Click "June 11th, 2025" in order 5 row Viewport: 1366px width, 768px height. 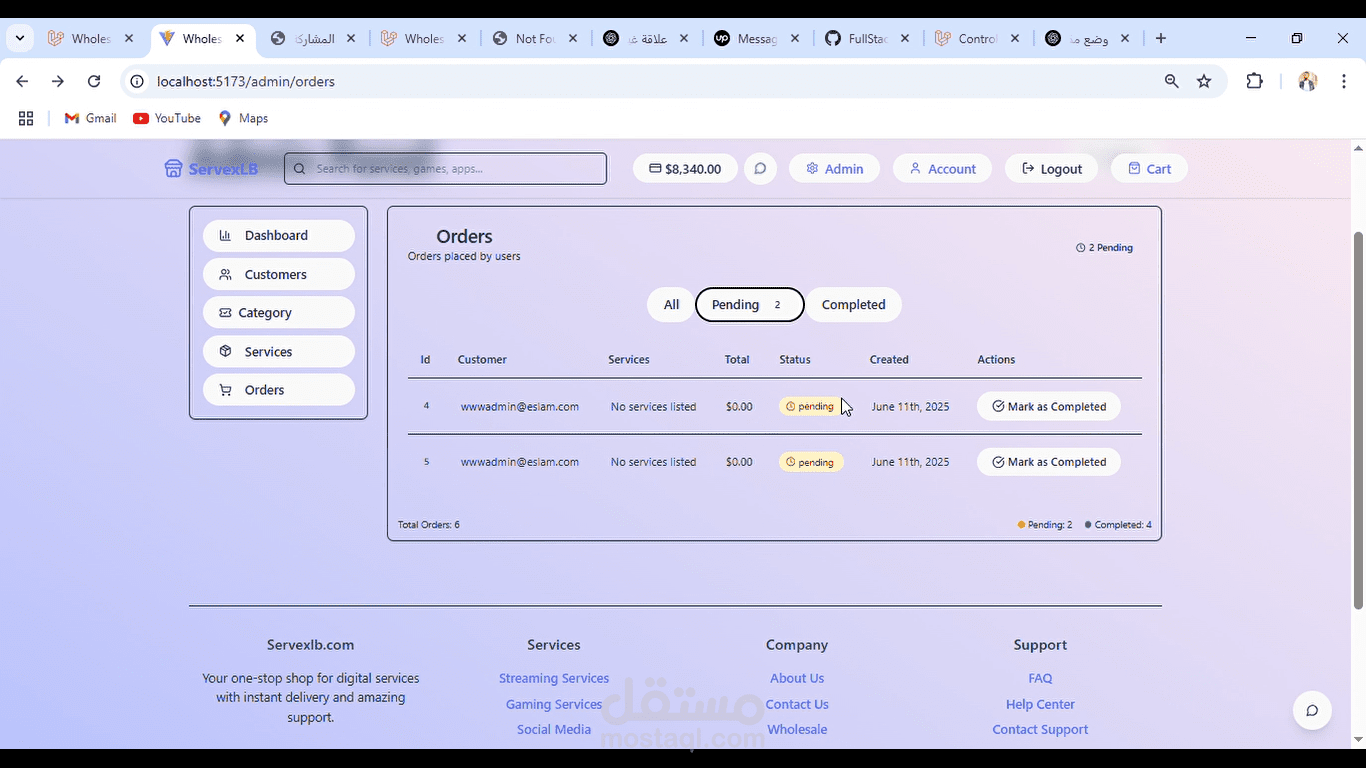coord(910,462)
